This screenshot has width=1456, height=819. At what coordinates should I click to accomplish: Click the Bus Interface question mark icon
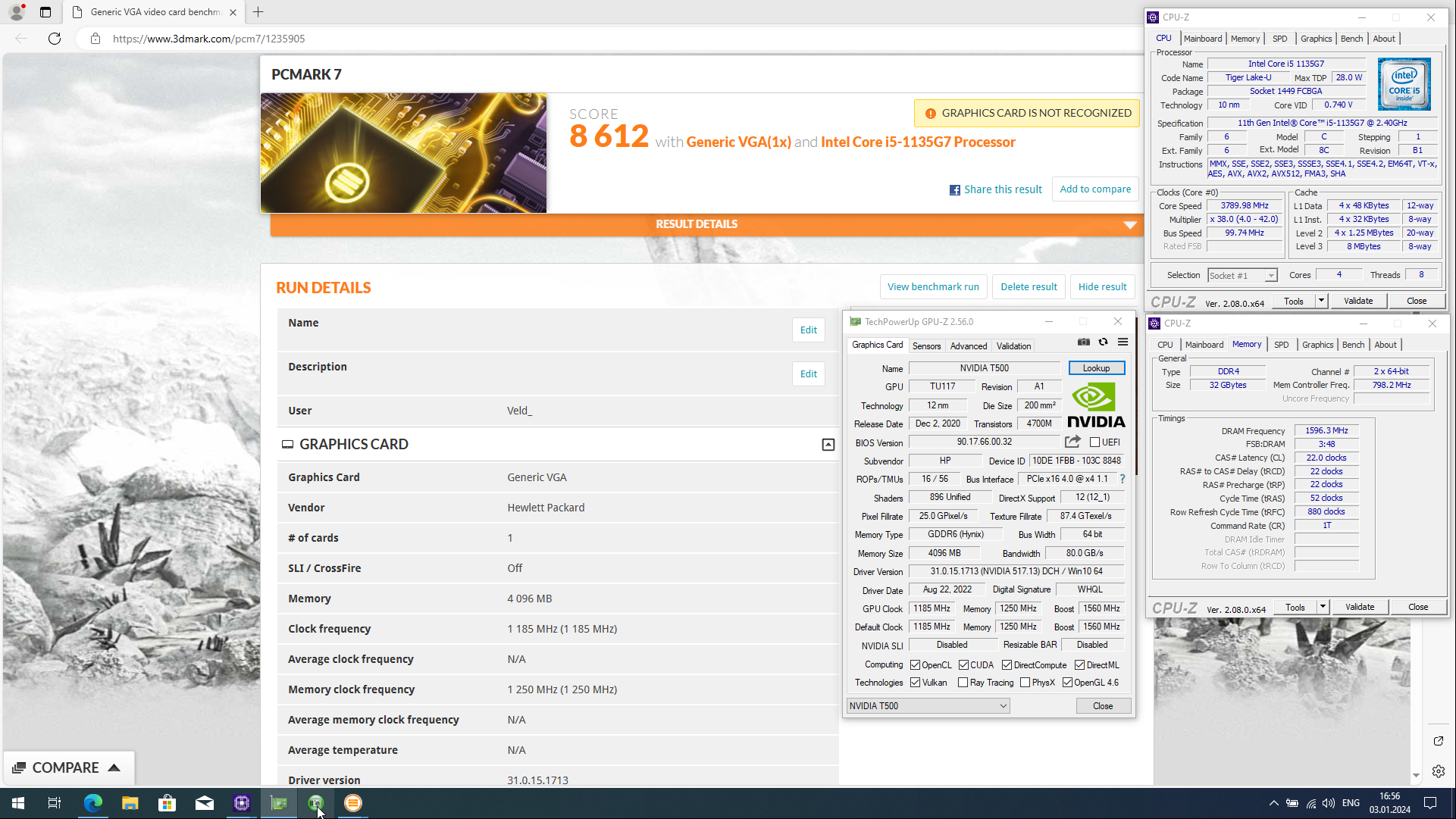click(x=1123, y=479)
